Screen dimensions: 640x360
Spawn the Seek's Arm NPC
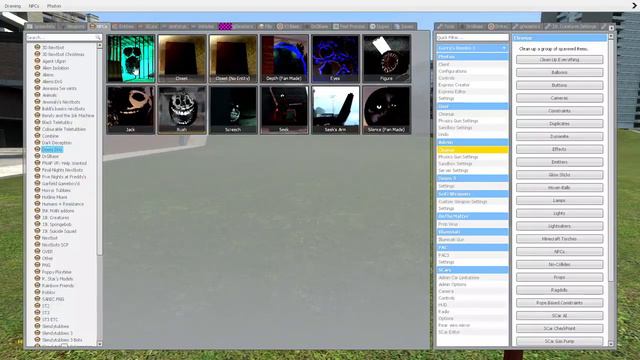335,110
